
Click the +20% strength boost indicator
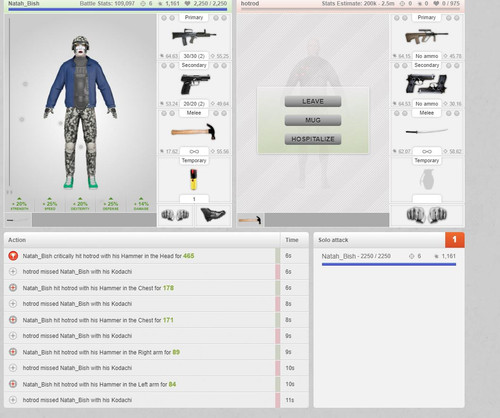19,204
